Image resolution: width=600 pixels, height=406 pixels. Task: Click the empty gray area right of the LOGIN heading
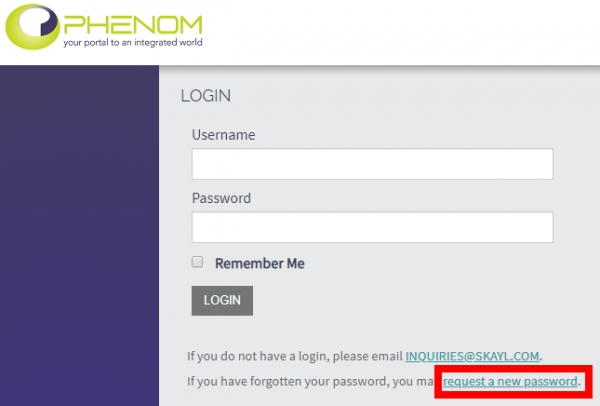coord(420,96)
